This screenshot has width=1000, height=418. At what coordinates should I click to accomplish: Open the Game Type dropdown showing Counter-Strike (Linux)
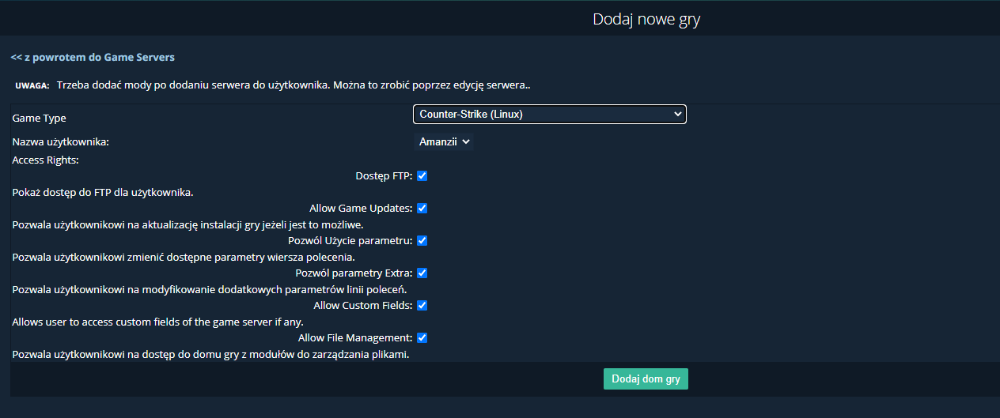click(550, 114)
